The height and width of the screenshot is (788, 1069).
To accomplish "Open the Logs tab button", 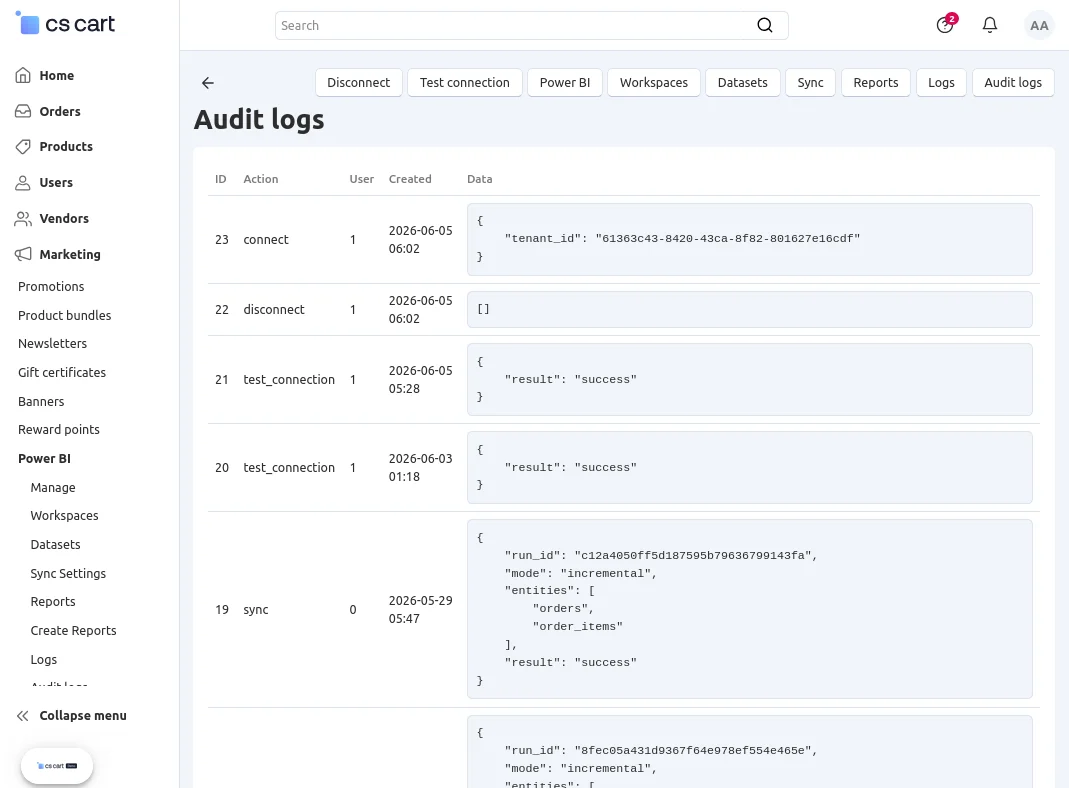I will 942,82.
